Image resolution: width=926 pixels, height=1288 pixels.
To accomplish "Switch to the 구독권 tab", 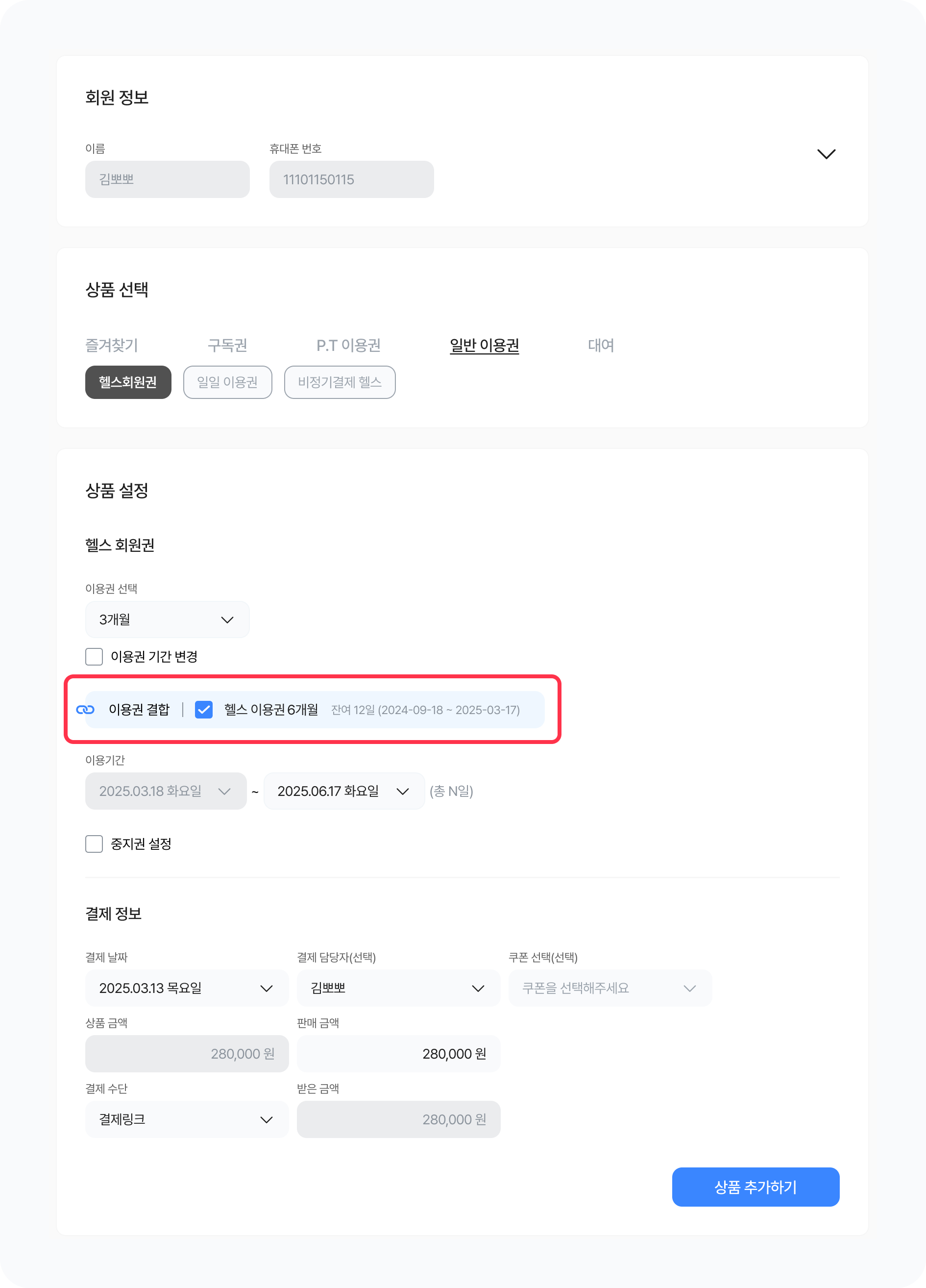I will pos(227,346).
